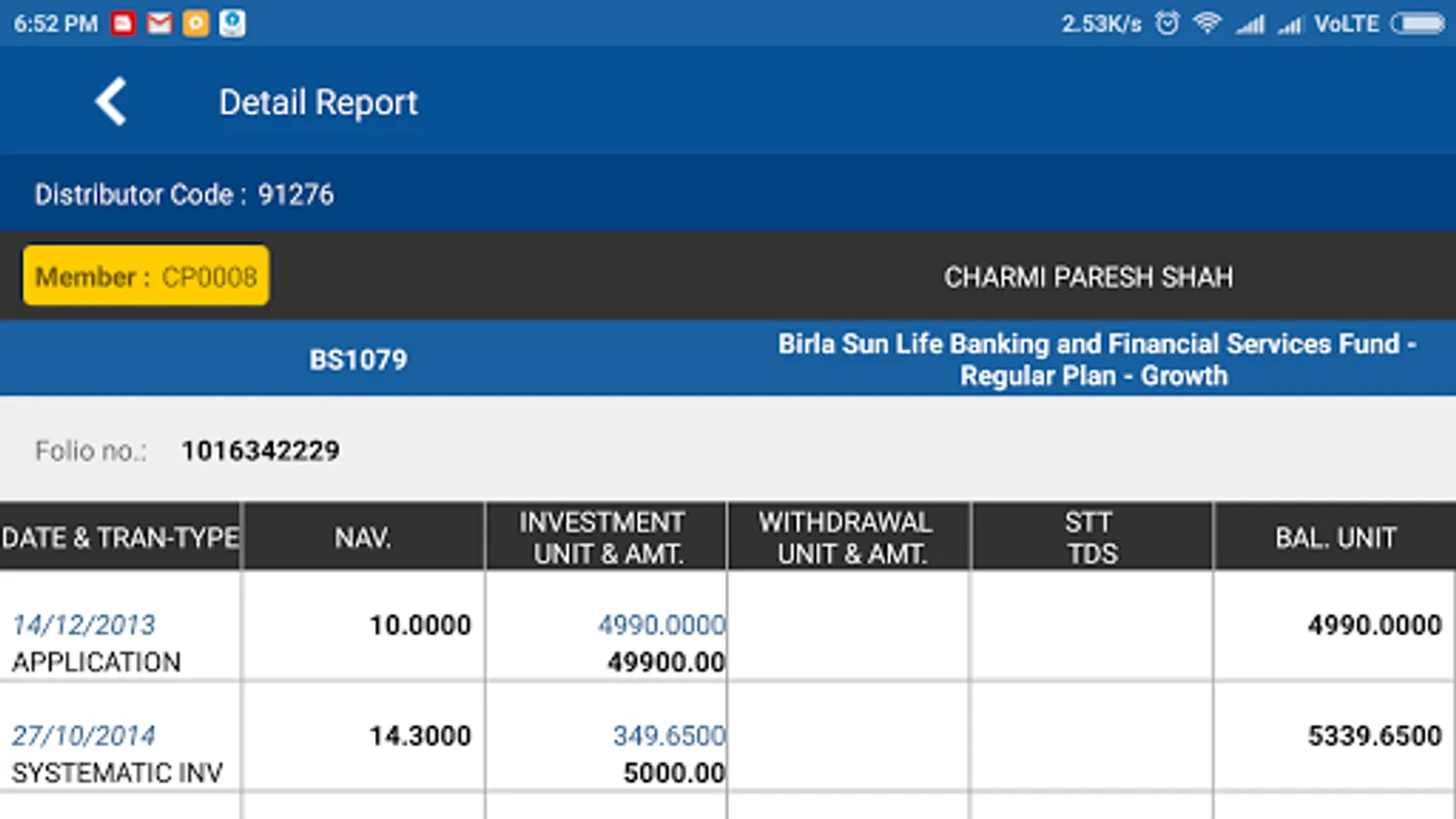Click the yellow Member CP0008 button
The height and width of the screenshot is (819, 1456).
pyautogui.click(x=147, y=276)
